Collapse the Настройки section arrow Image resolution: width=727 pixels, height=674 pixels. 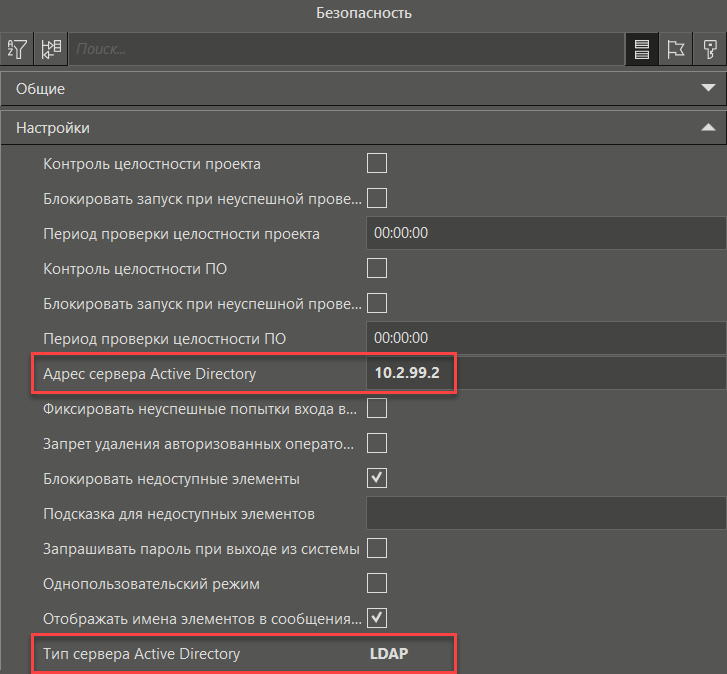709,128
